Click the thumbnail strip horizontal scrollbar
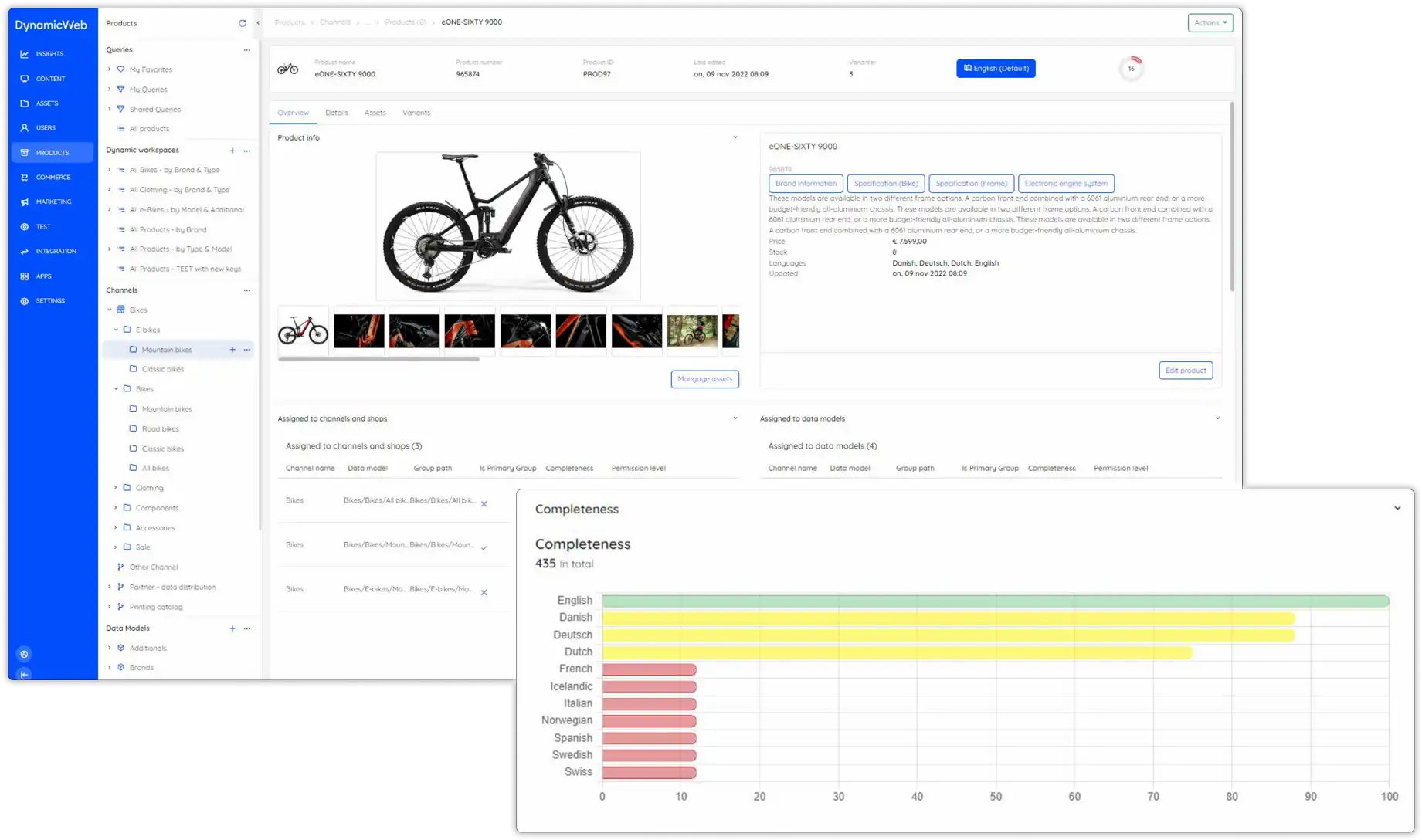Image resolution: width=1422 pixels, height=840 pixels. [378, 360]
